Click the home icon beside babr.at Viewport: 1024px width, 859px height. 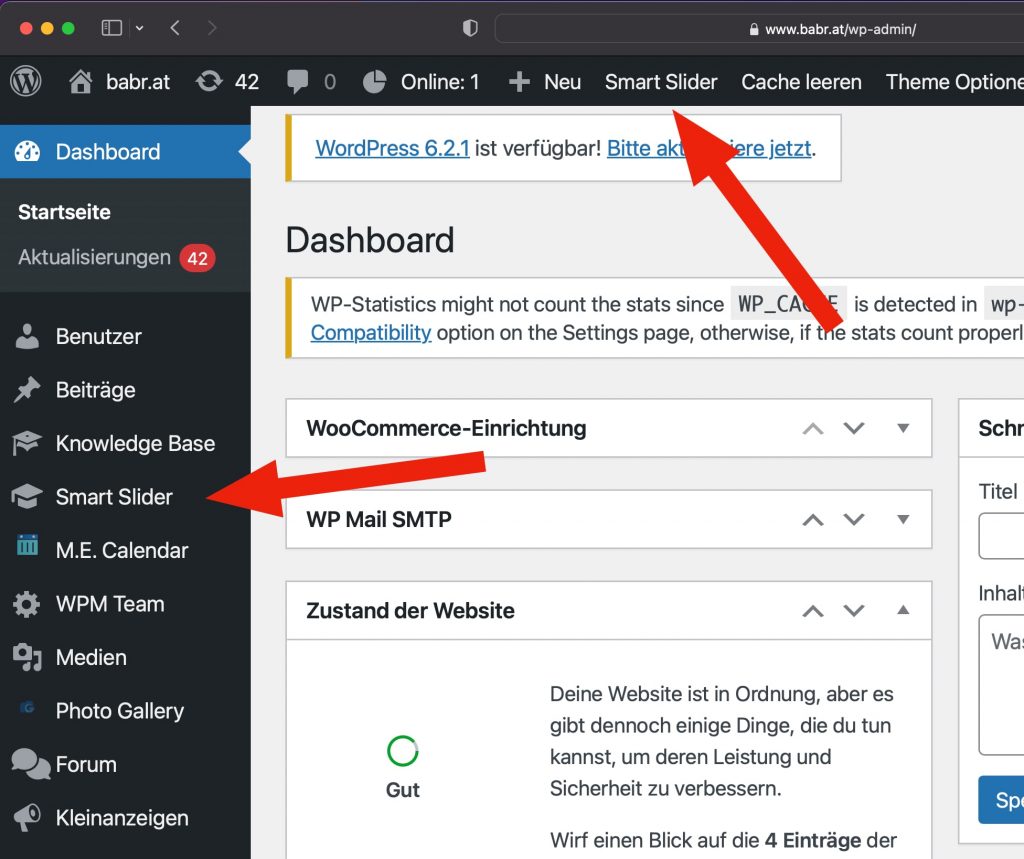81,82
